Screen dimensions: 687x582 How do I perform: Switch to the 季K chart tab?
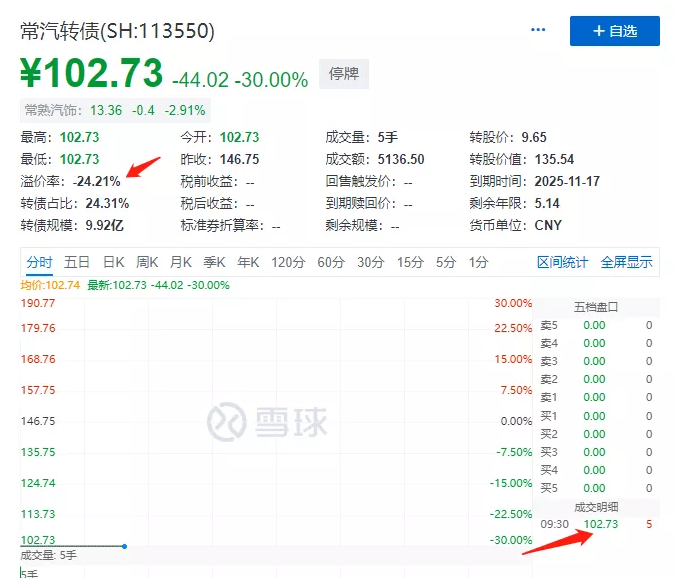click(214, 262)
